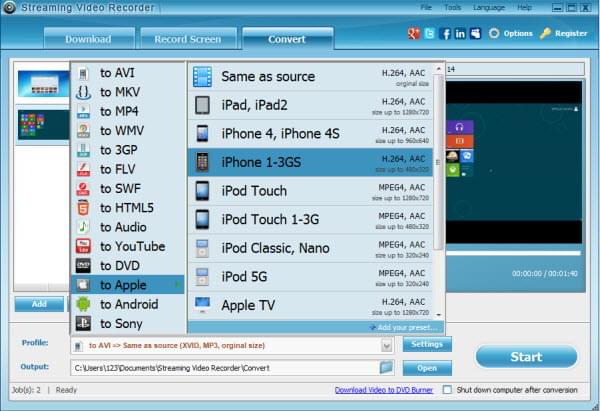Click the Google Plus share icon
The image size is (600, 411).
point(414,34)
